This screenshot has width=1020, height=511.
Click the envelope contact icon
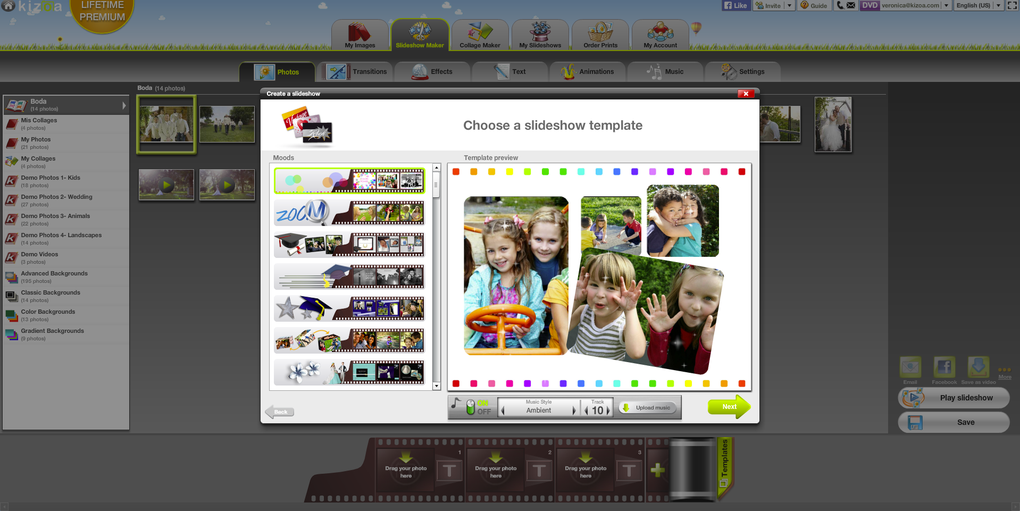[x=851, y=5]
